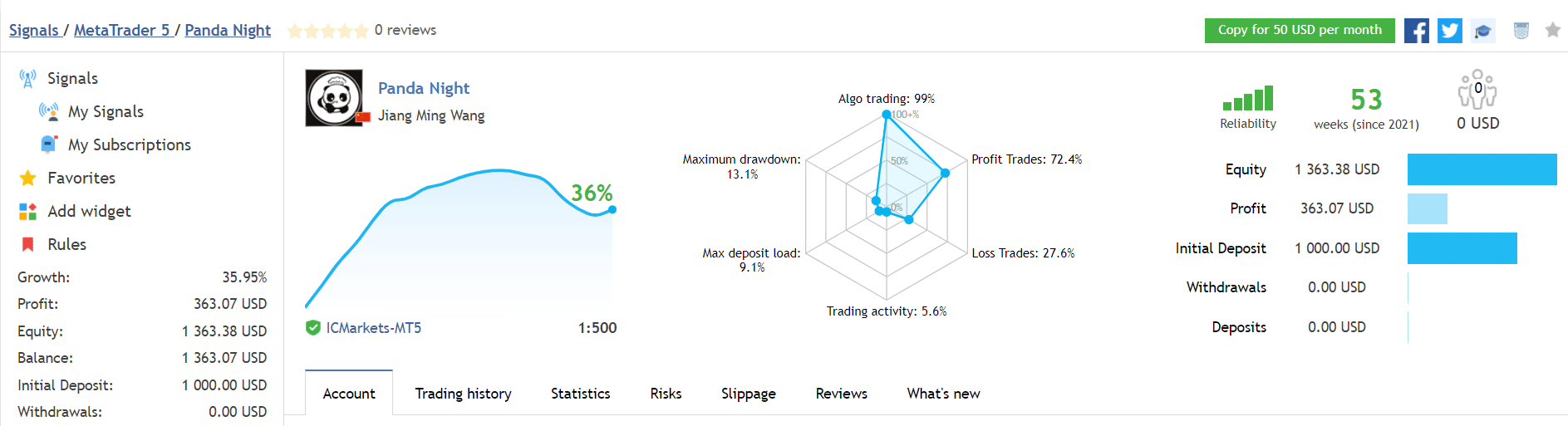Click the Signals antenna icon in sidebar

coord(27,79)
